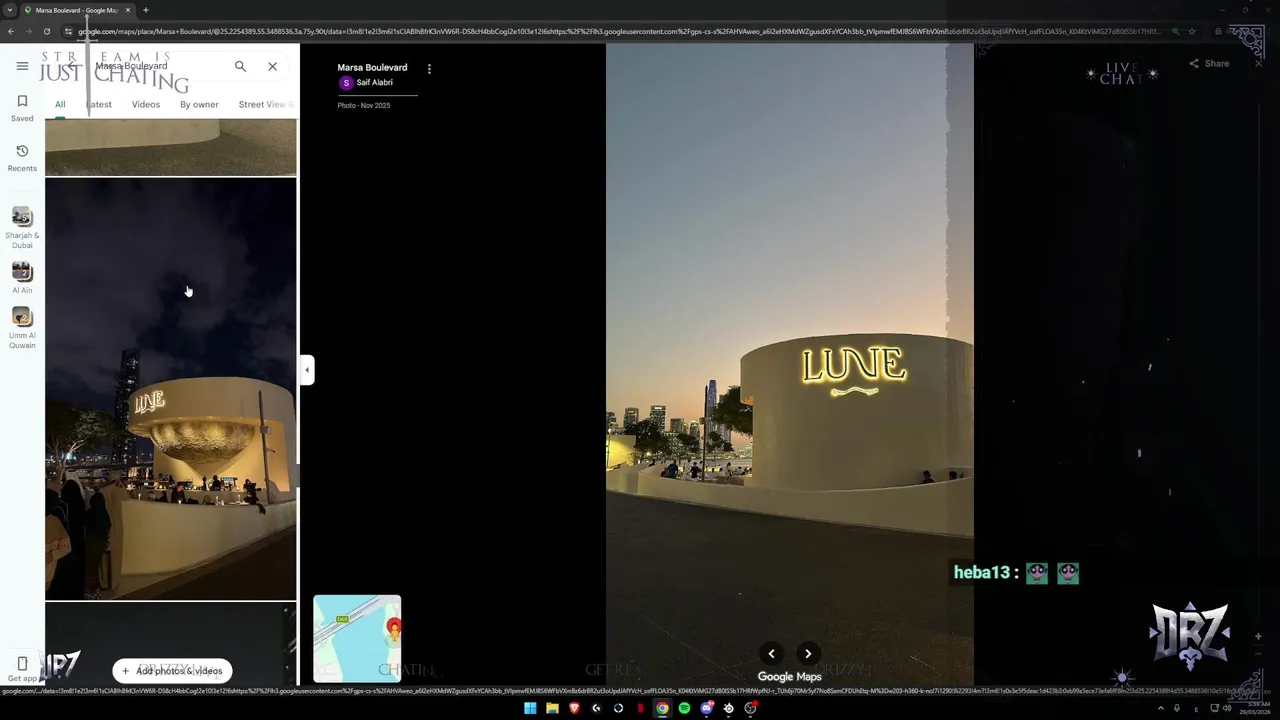Open a new browser tab
The width and height of the screenshot is (1280, 720).
click(146, 10)
